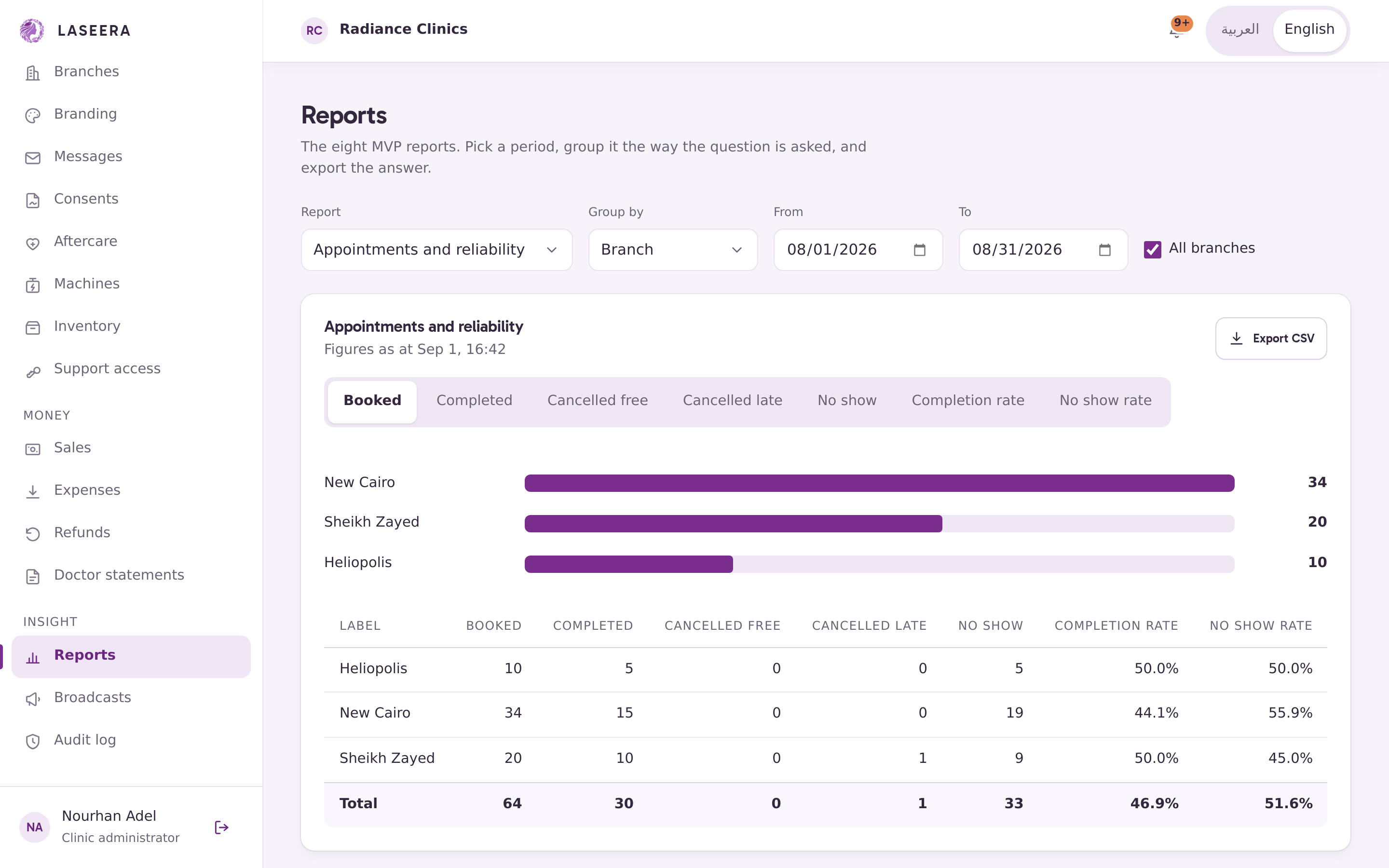The width and height of the screenshot is (1389, 868).
Task: Click the Refunds circular arrow icon
Action: click(x=33, y=534)
